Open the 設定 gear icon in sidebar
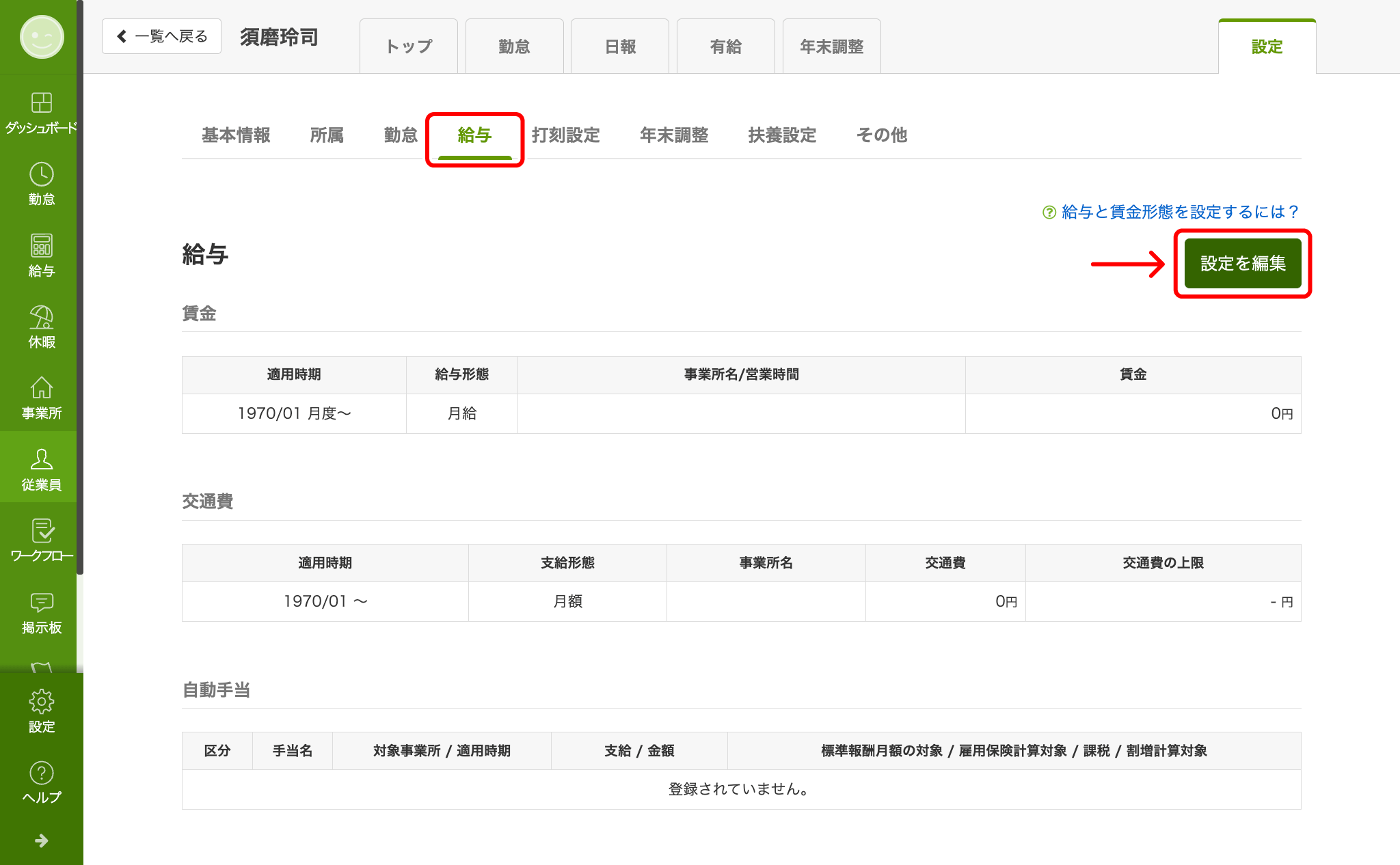Image resolution: width=1400 pixels, height=865 pixels. (x=41, y=702)
